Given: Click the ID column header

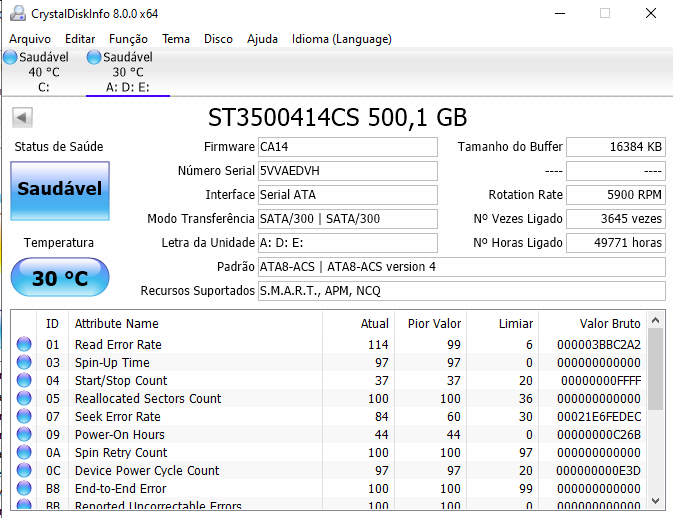Looking at the screenshot, I should coord(52,324).
